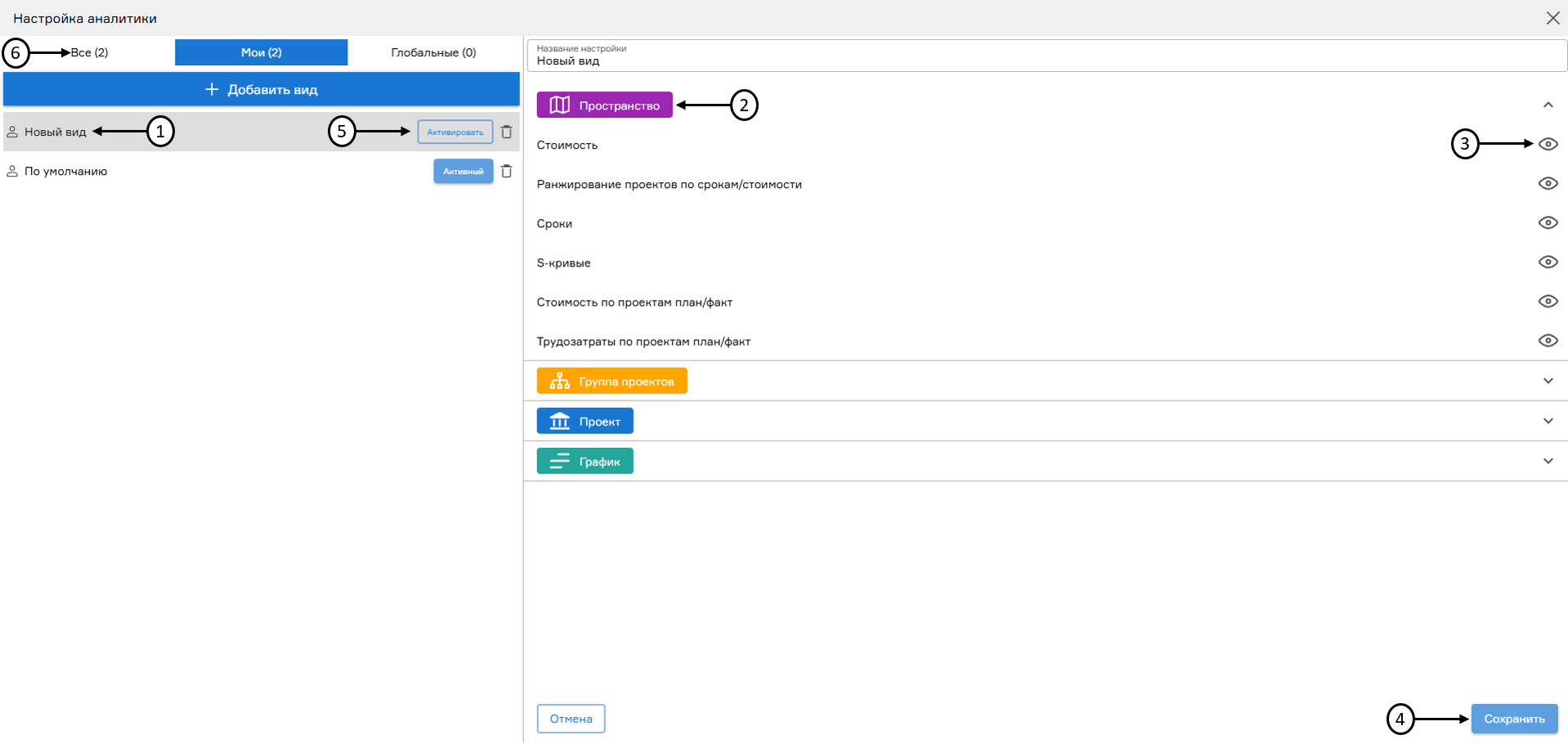
Task: Click the trash icon next to По умолчанию
Action: point(508,171)
